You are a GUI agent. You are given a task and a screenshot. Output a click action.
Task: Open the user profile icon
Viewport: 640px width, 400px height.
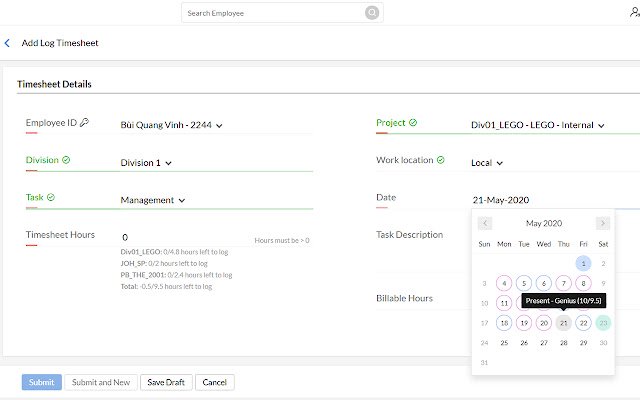click(634, 13)
